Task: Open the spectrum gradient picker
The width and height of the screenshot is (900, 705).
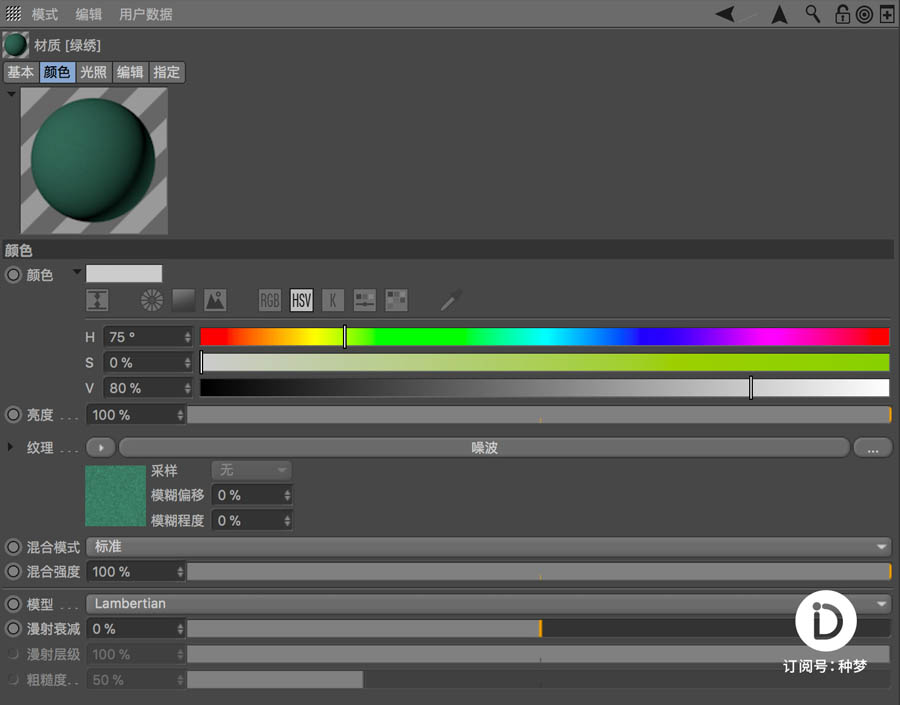Action: tap(184, 300)
